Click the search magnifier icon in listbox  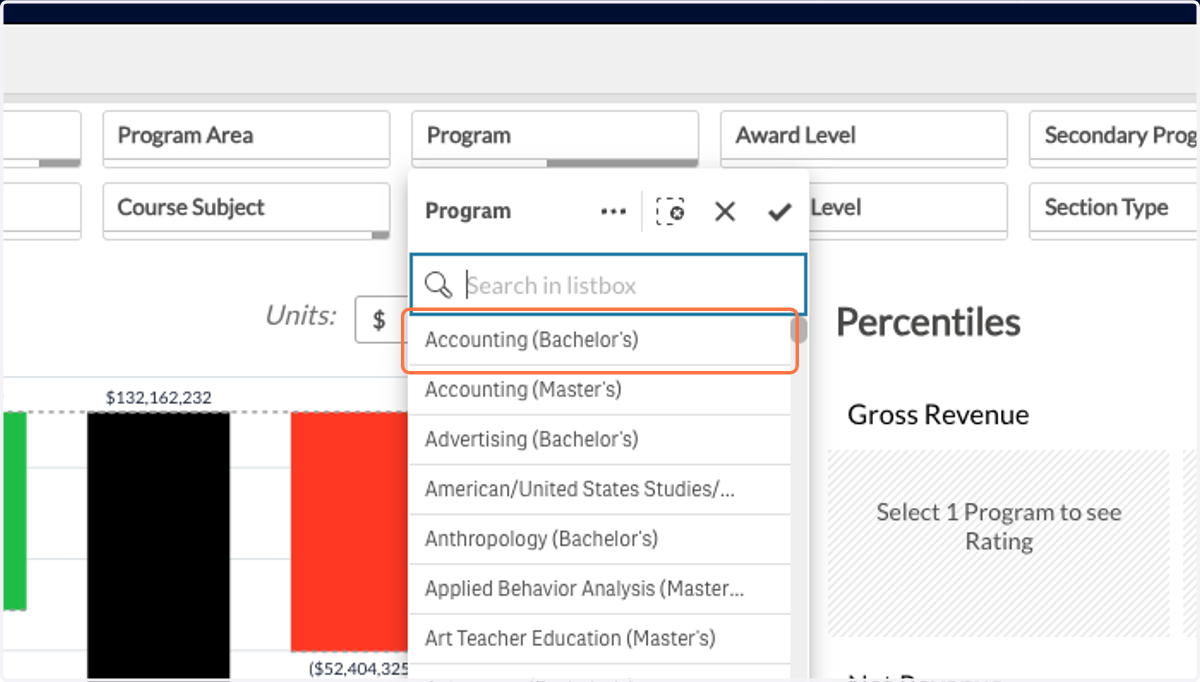438,285
